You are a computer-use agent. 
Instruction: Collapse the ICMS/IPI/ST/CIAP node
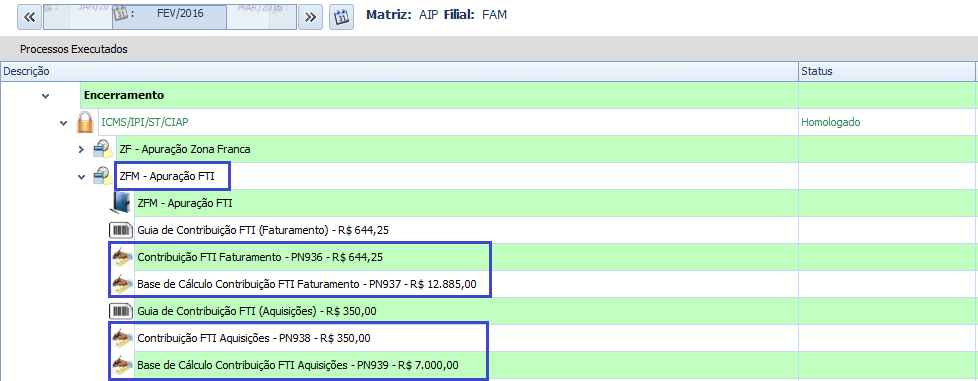click(63, 123)
